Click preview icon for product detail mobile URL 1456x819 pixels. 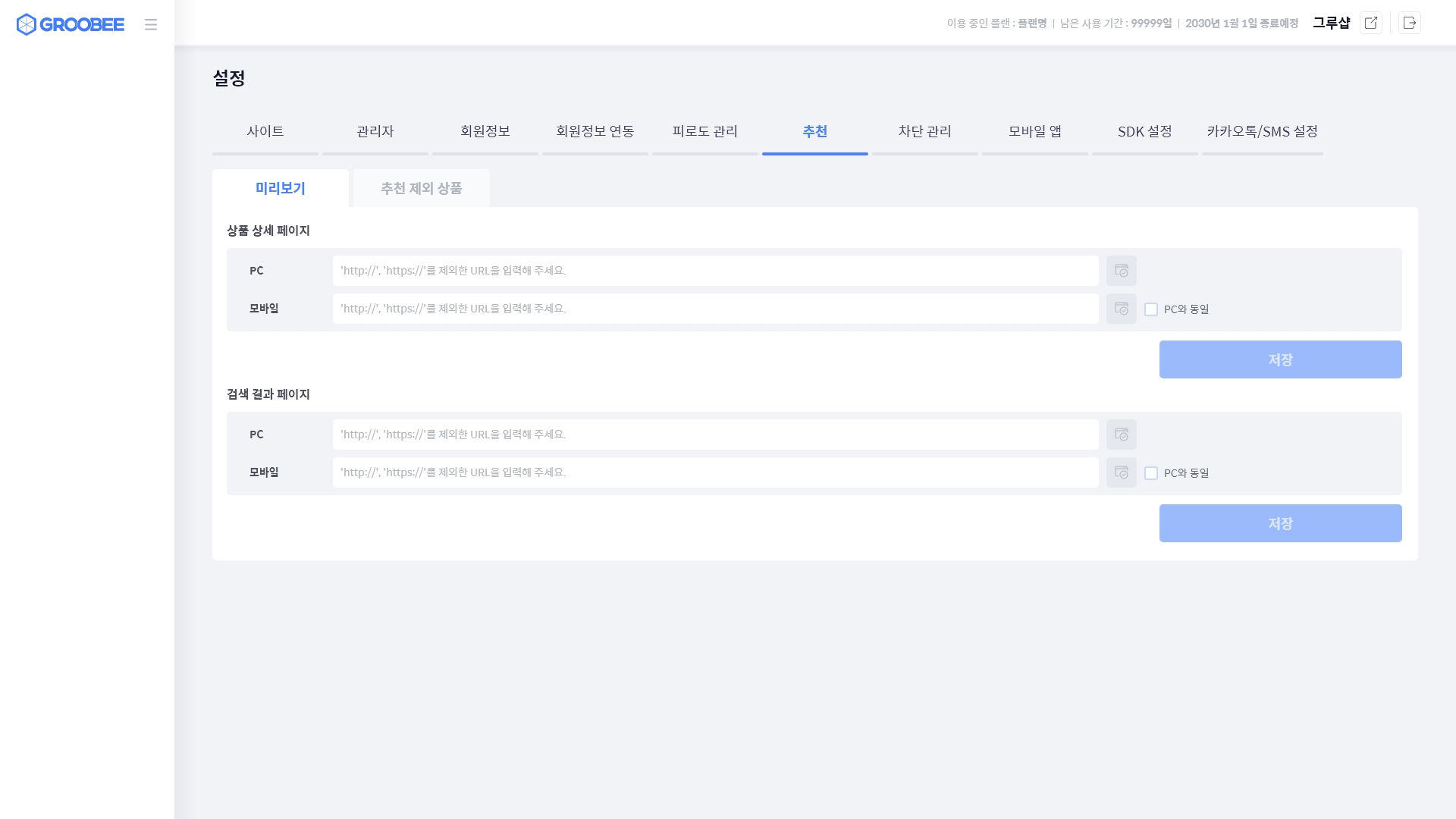(1121, 309)
